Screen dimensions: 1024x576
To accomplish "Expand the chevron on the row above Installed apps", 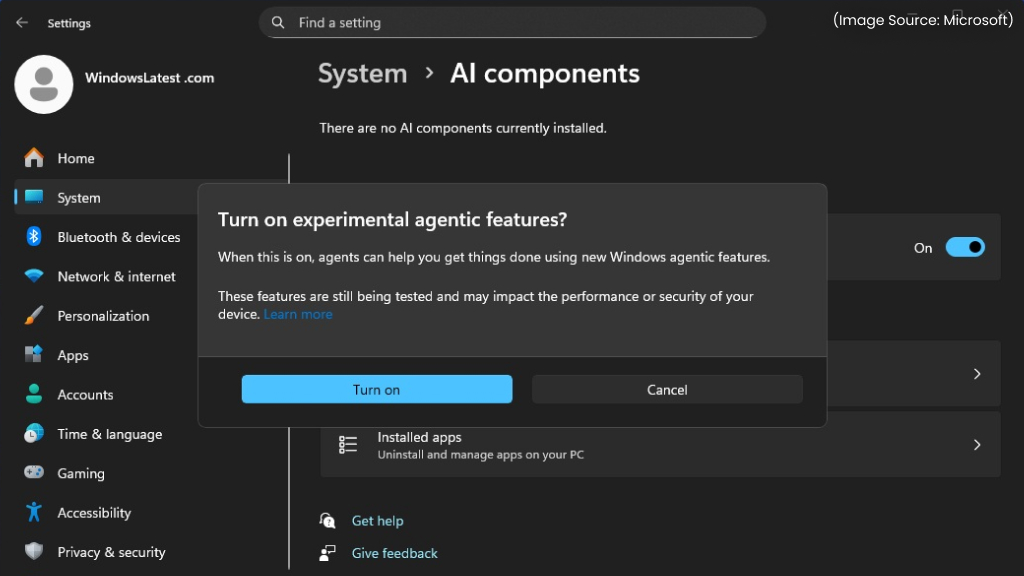I will point(977,373).
